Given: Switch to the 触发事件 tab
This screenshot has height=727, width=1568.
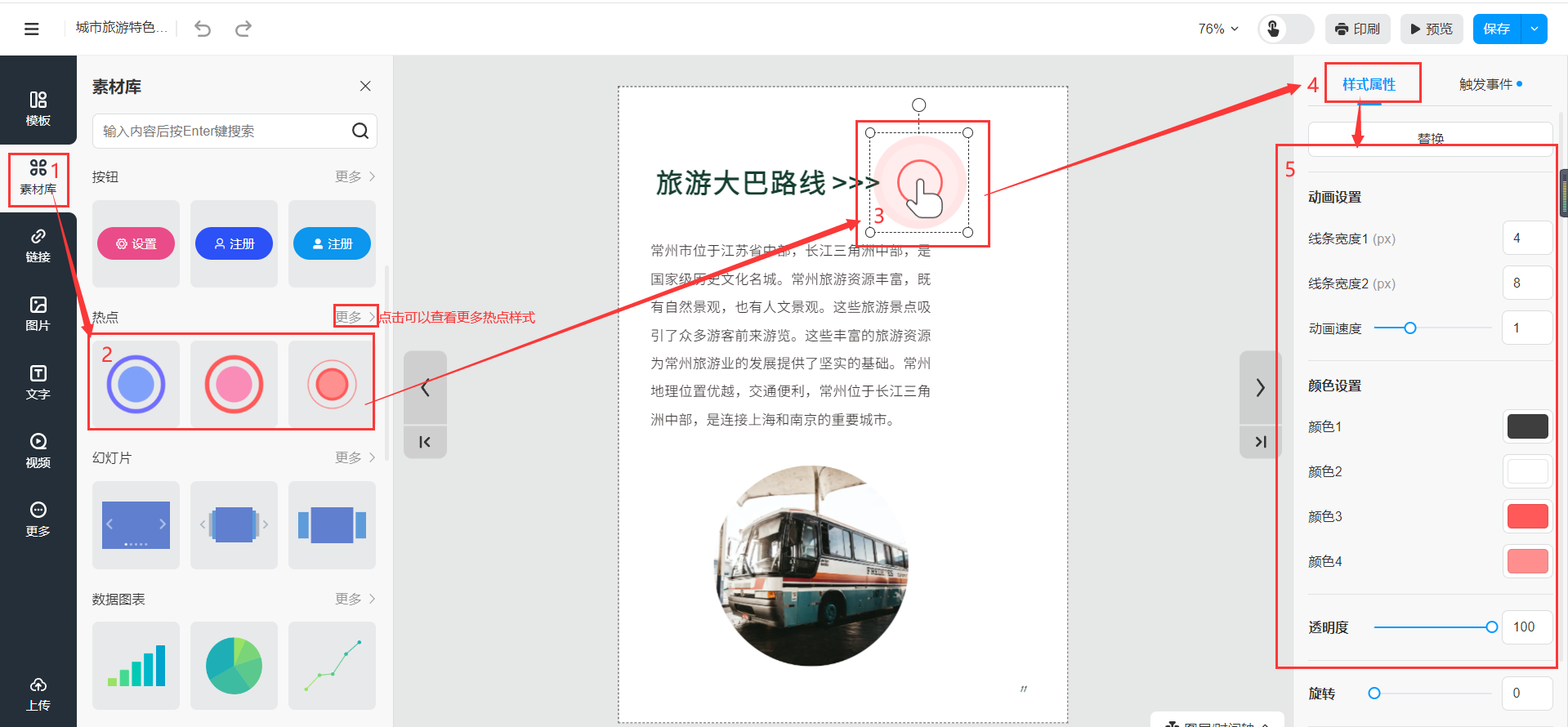Looking at the screenshot, I should coord(1485,84).
